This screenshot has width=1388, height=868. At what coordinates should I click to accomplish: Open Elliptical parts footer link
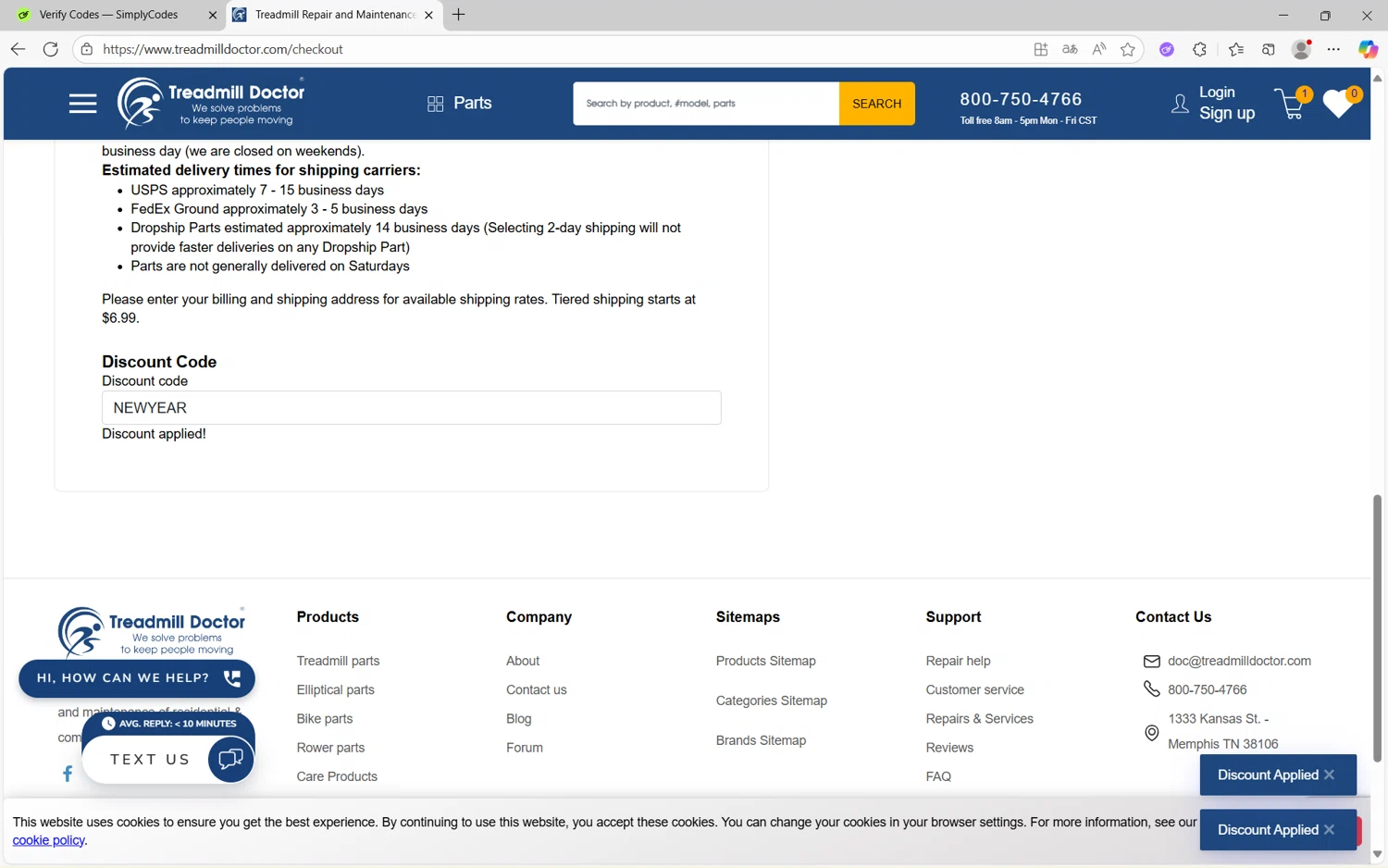point(335,689)
